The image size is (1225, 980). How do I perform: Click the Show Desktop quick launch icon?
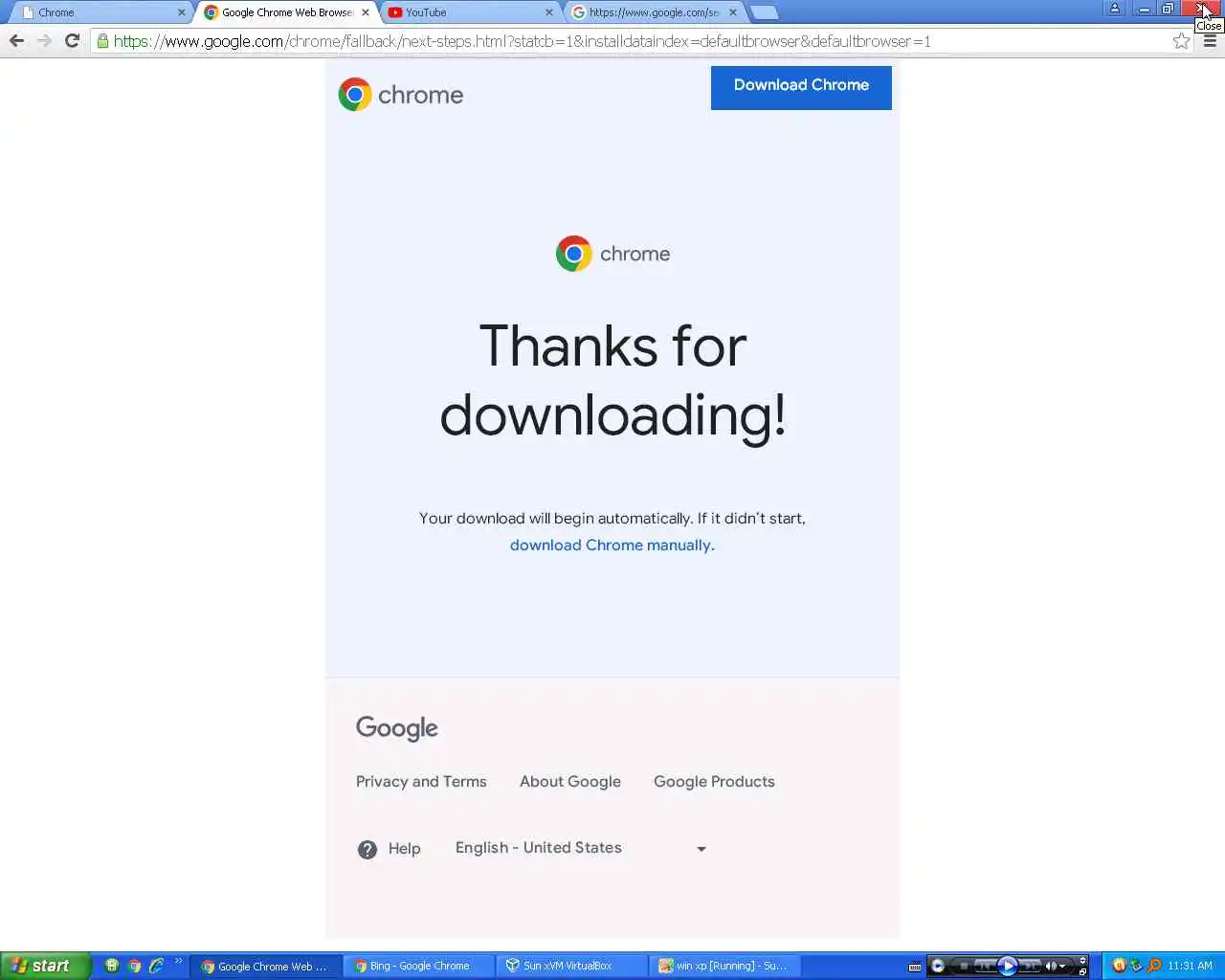(x=112, y=966)
